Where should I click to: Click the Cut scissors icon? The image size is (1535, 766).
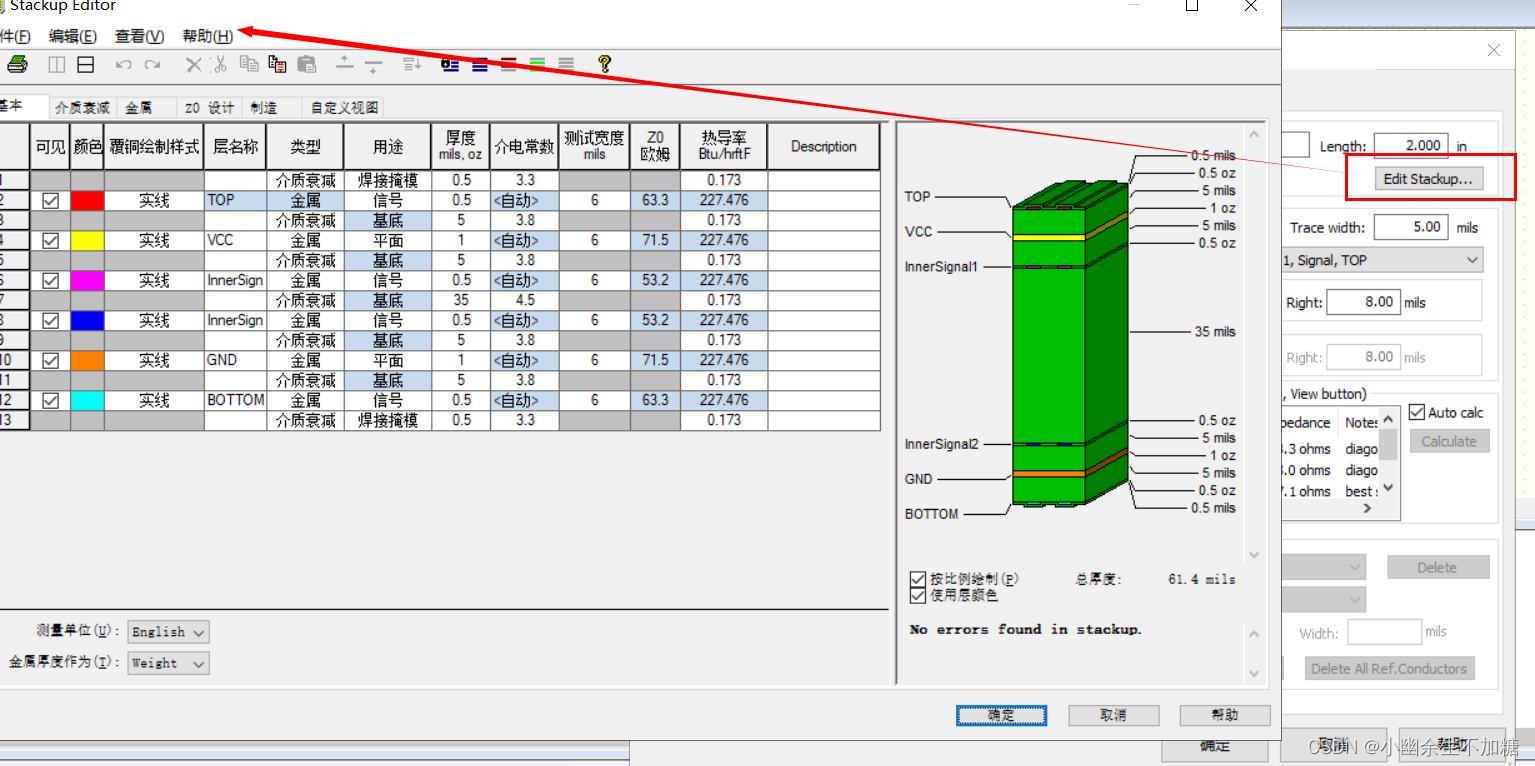pyautogui.click(x=220, y=65)
